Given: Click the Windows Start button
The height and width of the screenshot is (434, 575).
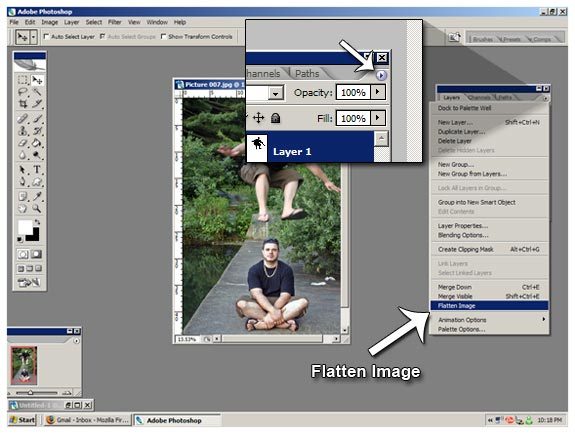Looking at the screenshot, I should pyautogui.click(x=22, y=420).
